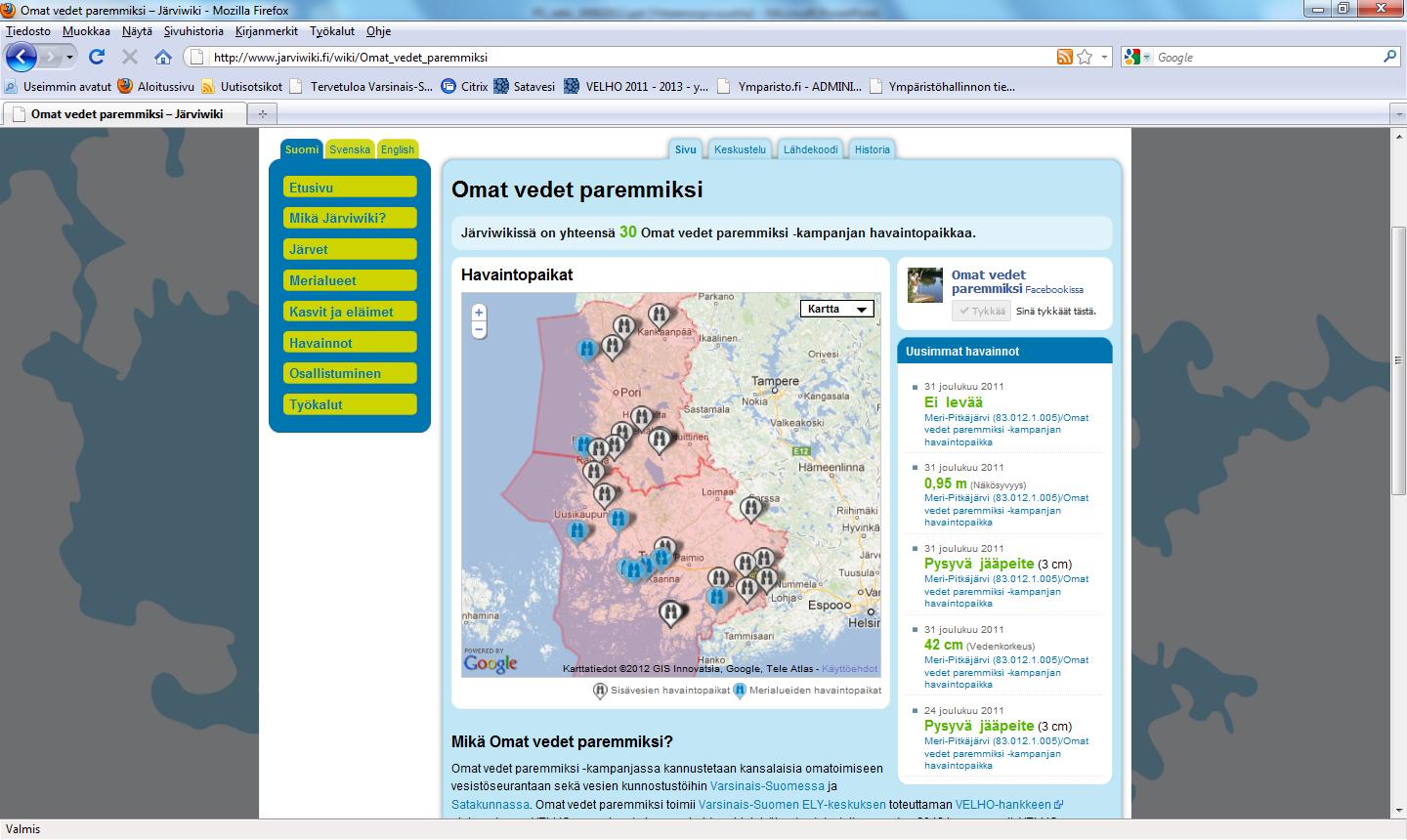Open Useimmin avatut bookmark folder

pos(58,86)
